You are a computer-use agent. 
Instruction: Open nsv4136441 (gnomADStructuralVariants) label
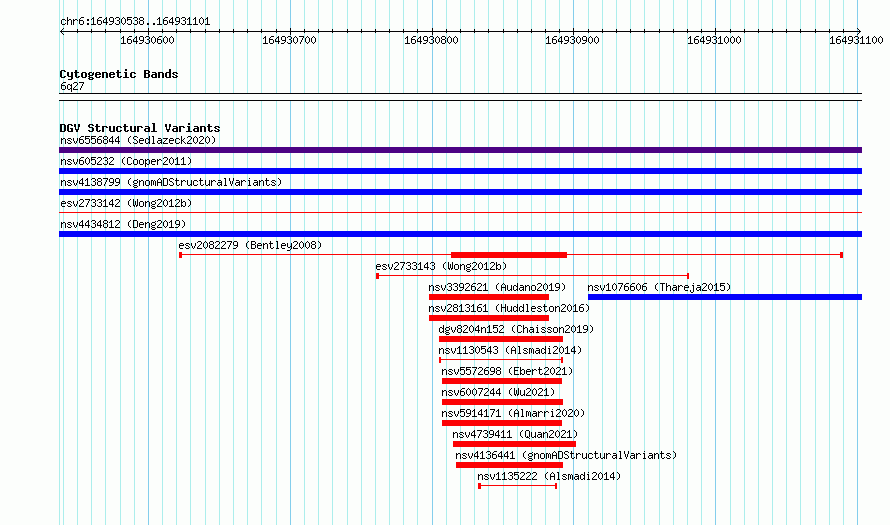coord(566,455)
